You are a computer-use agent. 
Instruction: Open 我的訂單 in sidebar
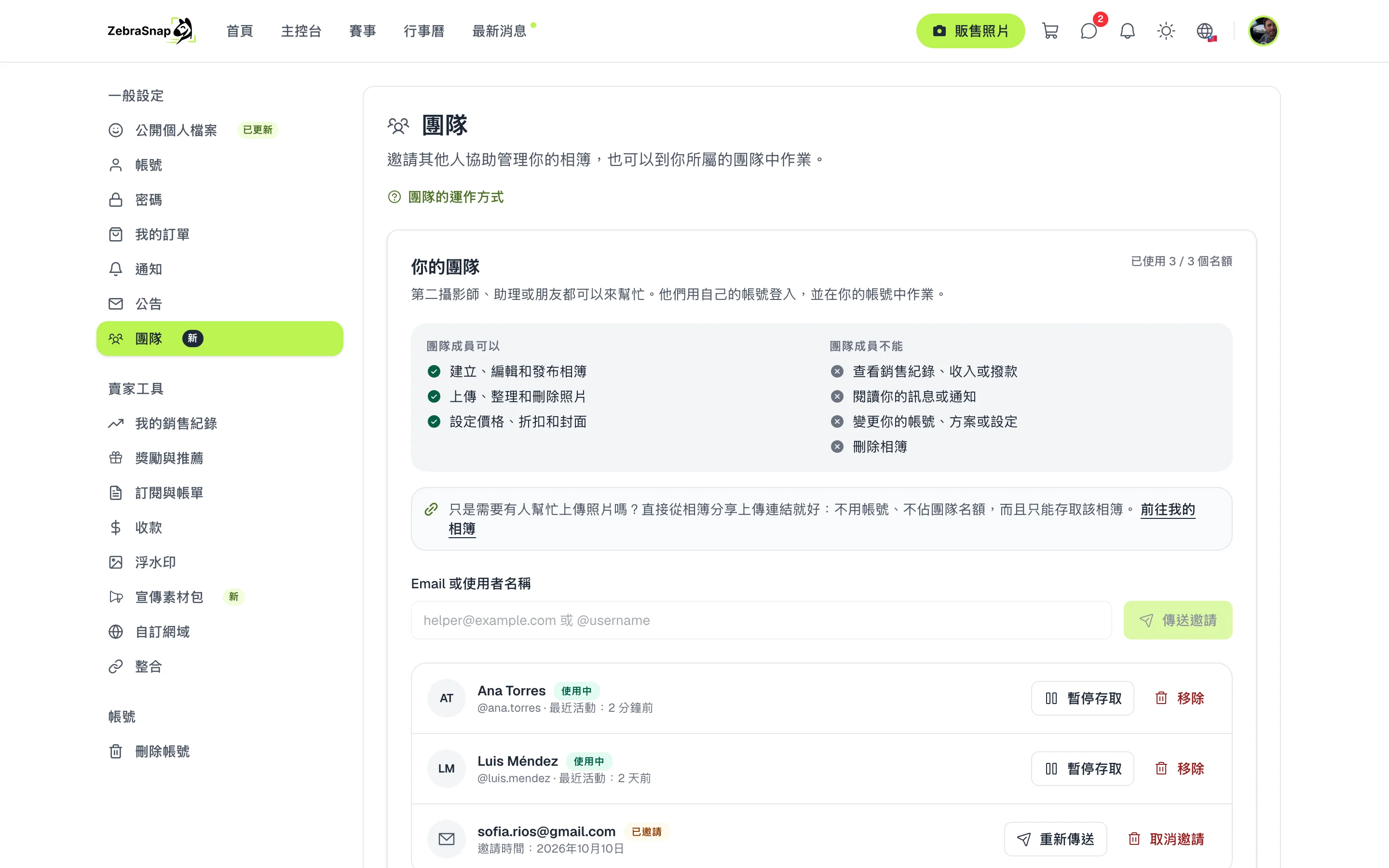pos(220,234)
